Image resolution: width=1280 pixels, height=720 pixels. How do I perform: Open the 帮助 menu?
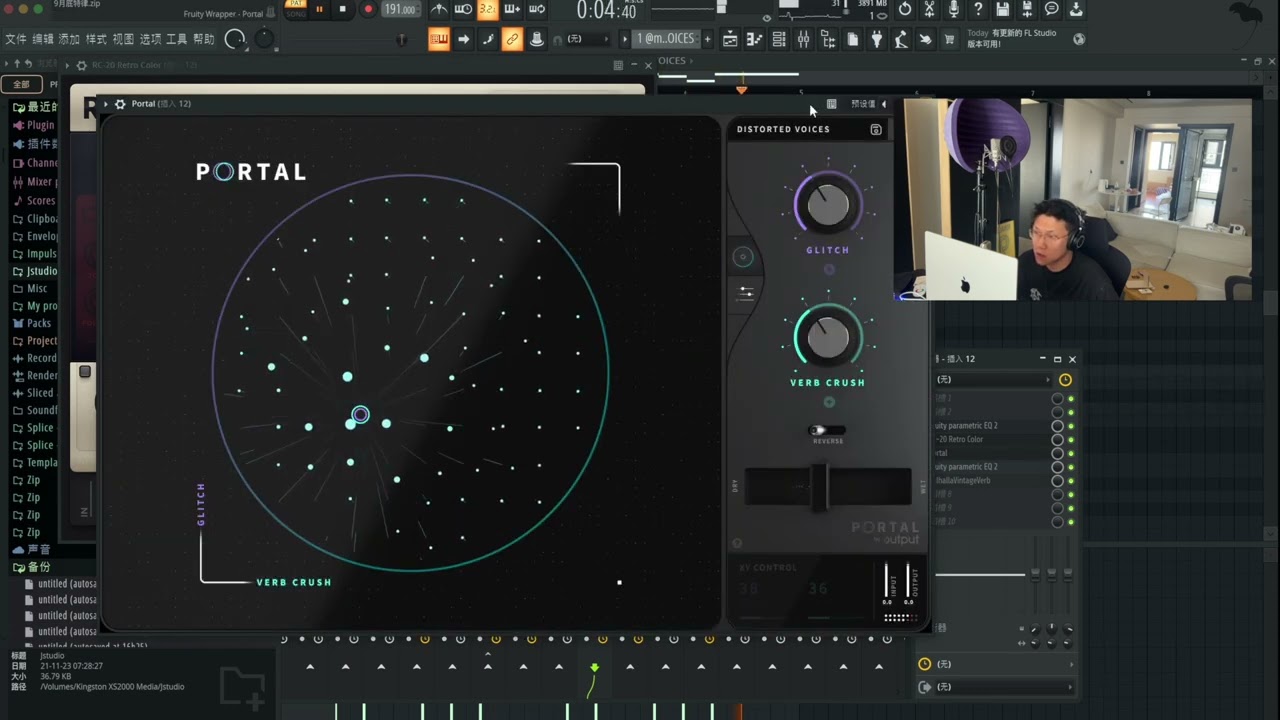point(204,39)
